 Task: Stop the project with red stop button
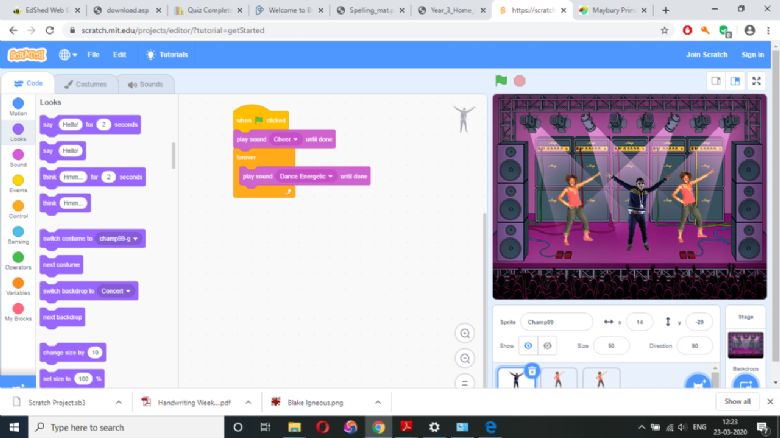tap(519, 81)
